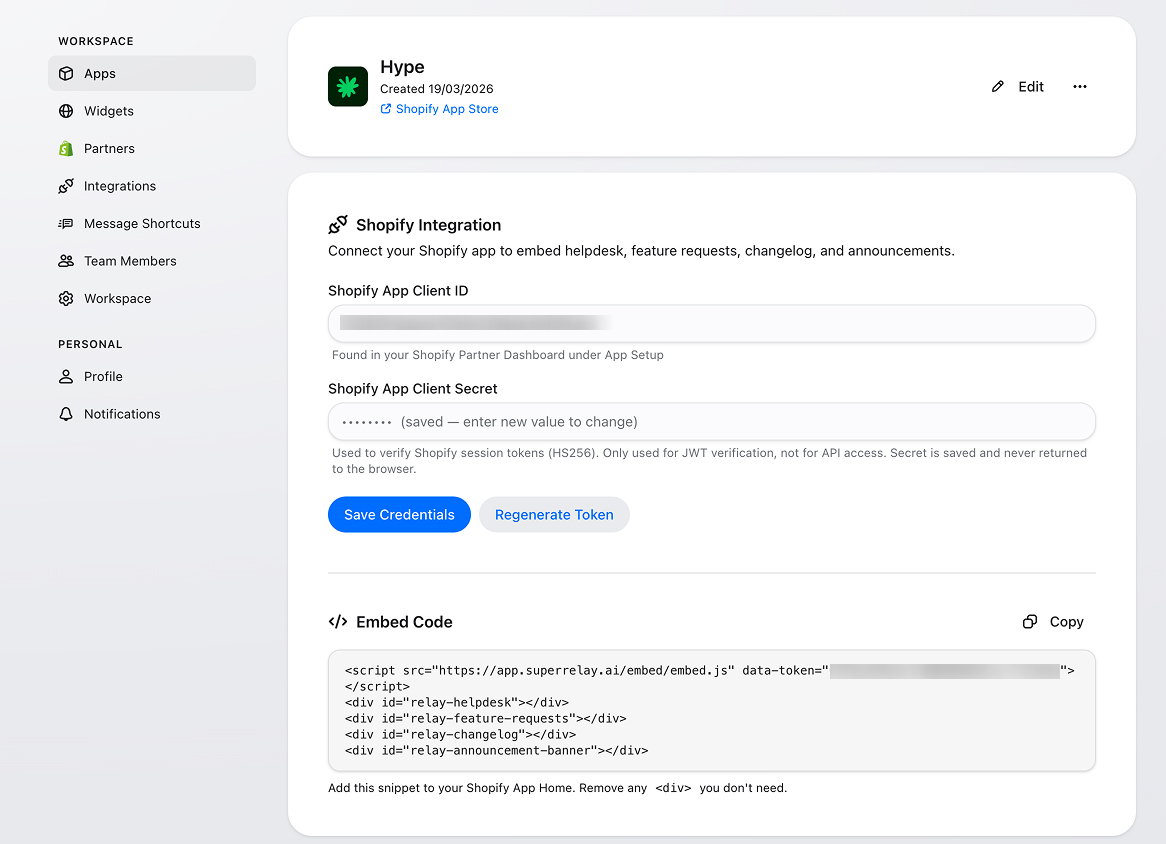The width and height of the screenshot is (1166, 844).
Task: Copy the embed code snippet
Action: 1053,622
